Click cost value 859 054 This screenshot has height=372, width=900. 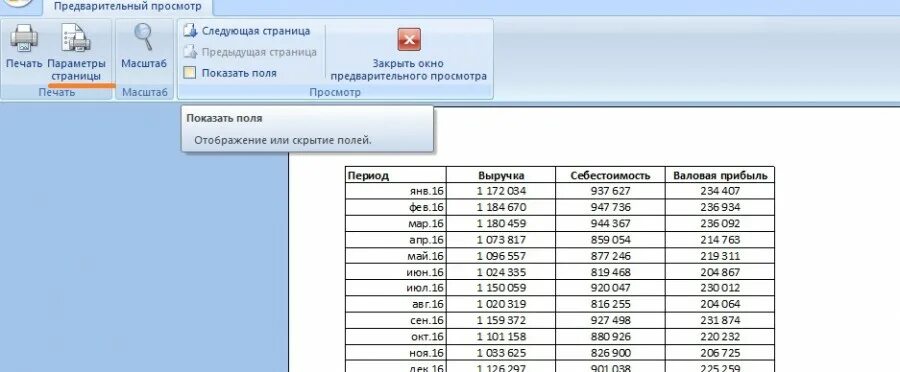tap(610, 239)
